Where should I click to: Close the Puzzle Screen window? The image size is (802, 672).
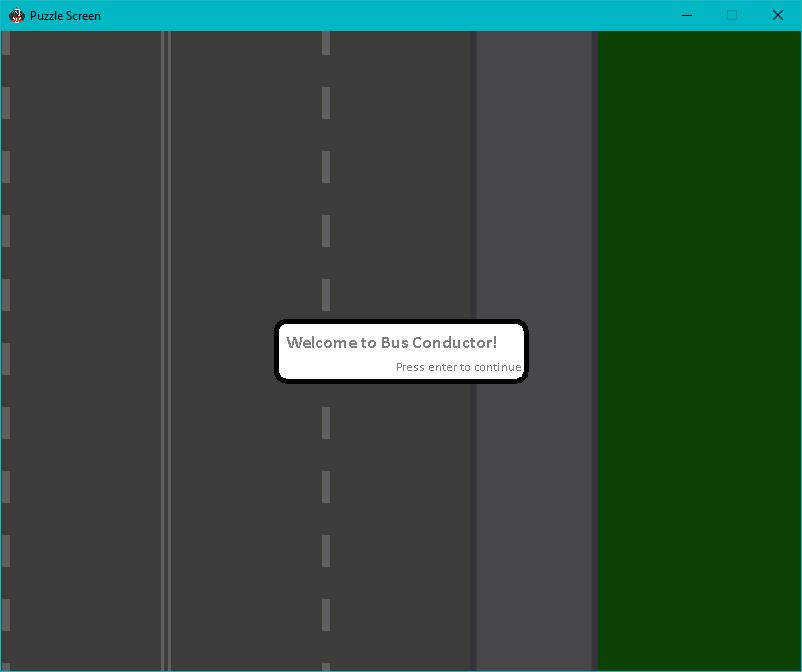coord(777,15)
